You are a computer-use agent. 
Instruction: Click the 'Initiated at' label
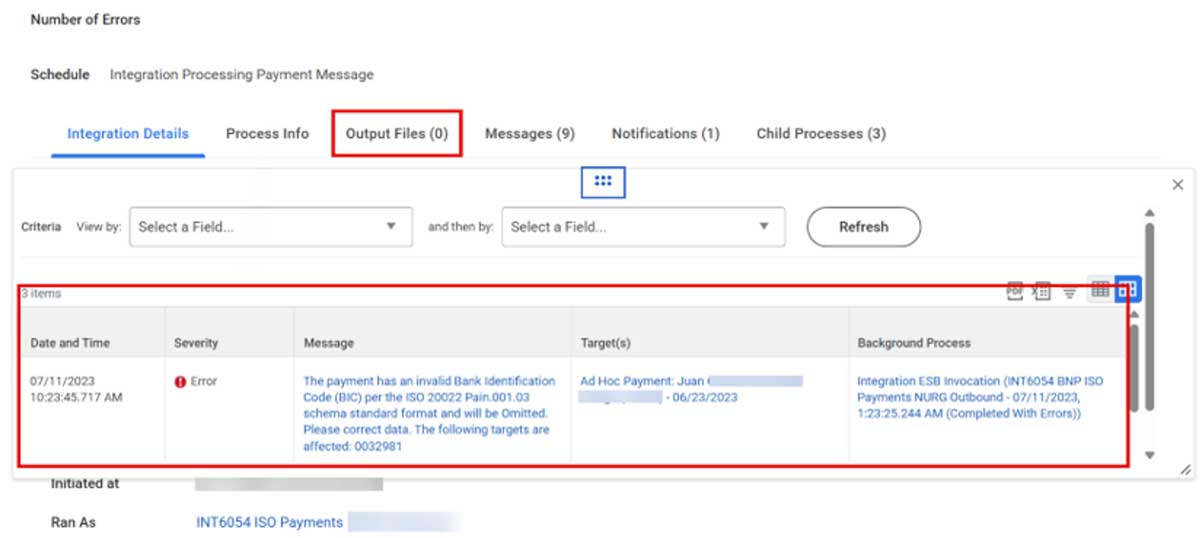[85, 484]
